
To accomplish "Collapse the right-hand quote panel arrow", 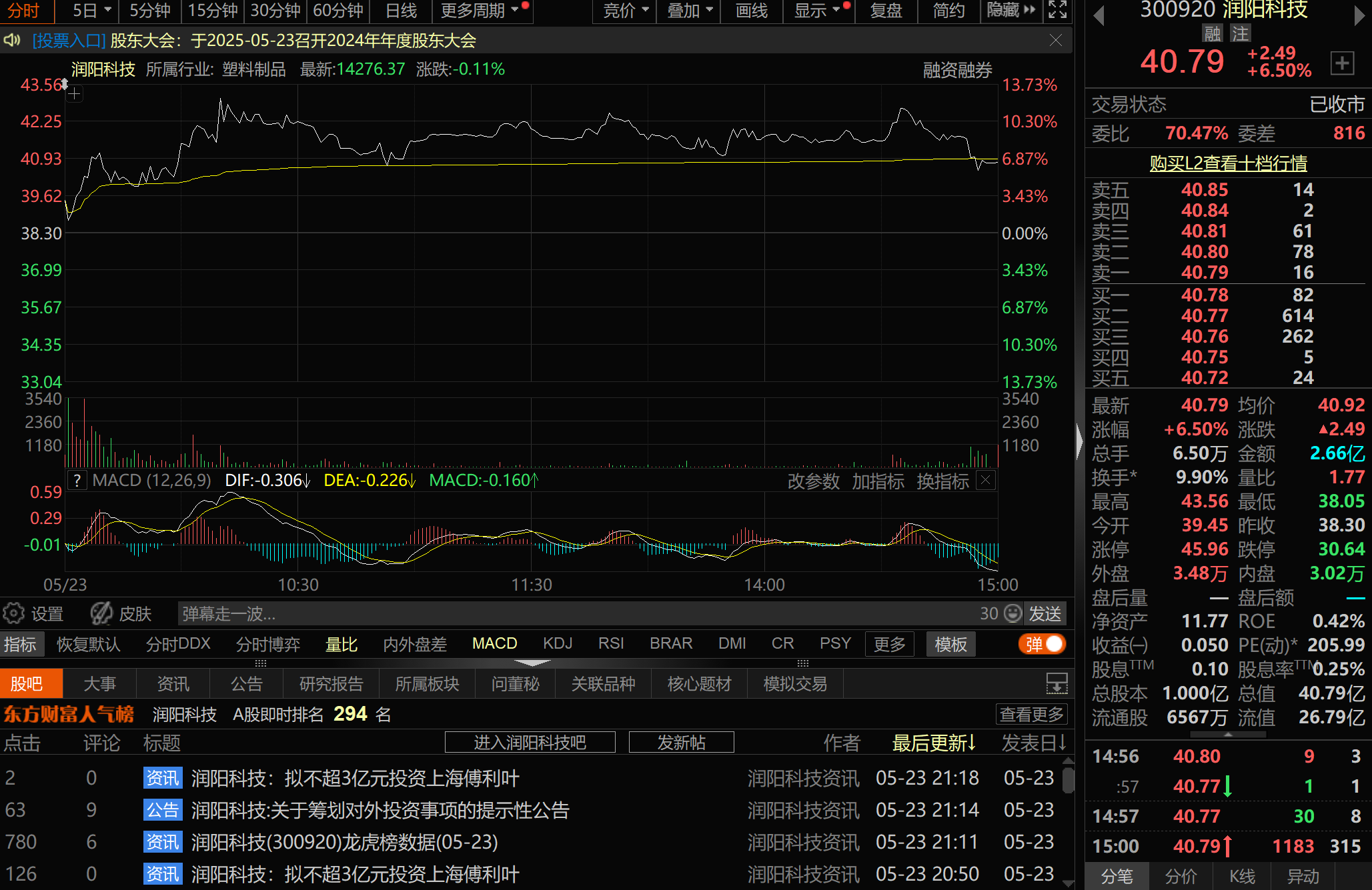I will click(x=1079, y=441).
